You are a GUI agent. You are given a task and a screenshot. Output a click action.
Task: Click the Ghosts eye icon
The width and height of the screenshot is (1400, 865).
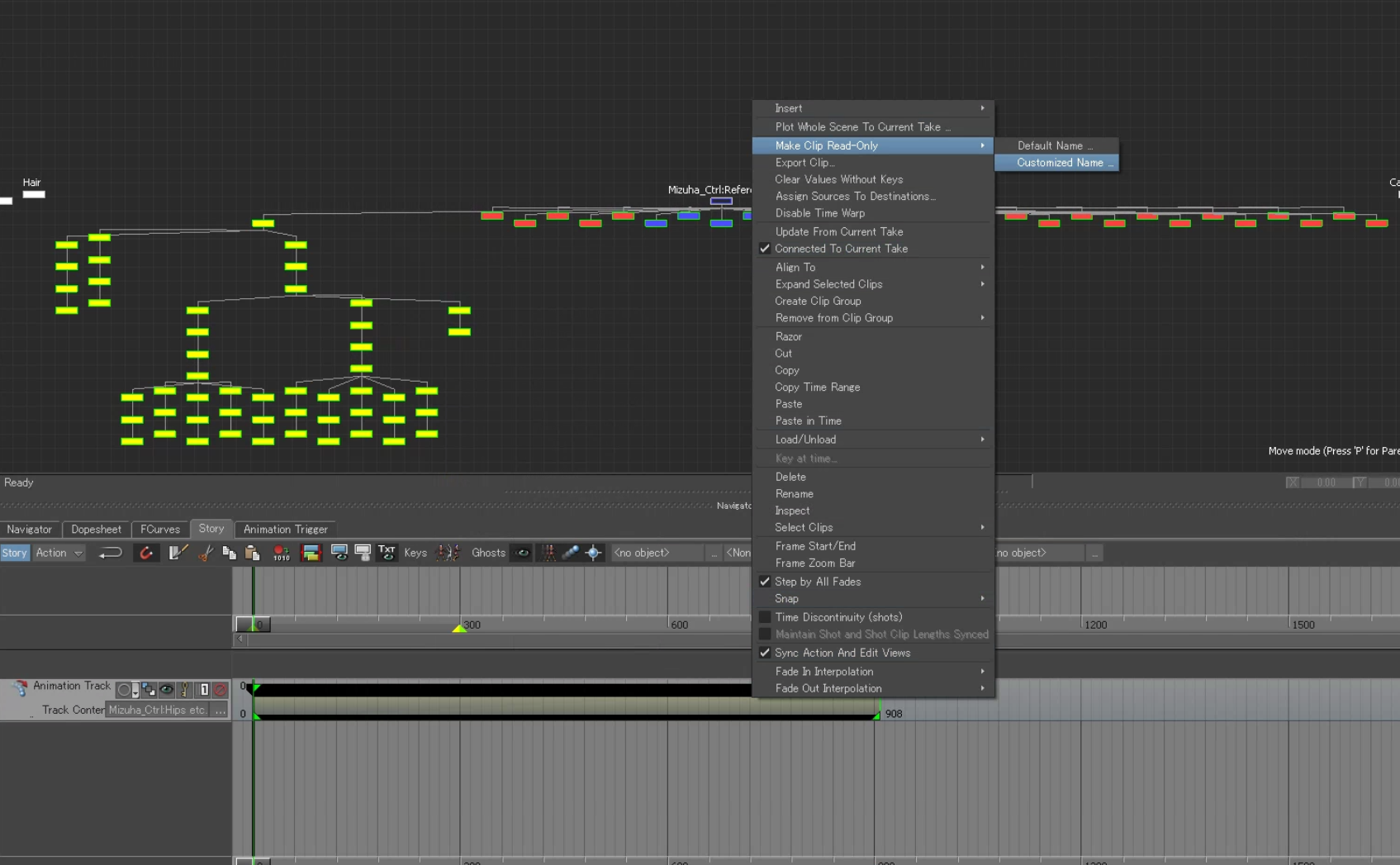[x=522, y=553]
